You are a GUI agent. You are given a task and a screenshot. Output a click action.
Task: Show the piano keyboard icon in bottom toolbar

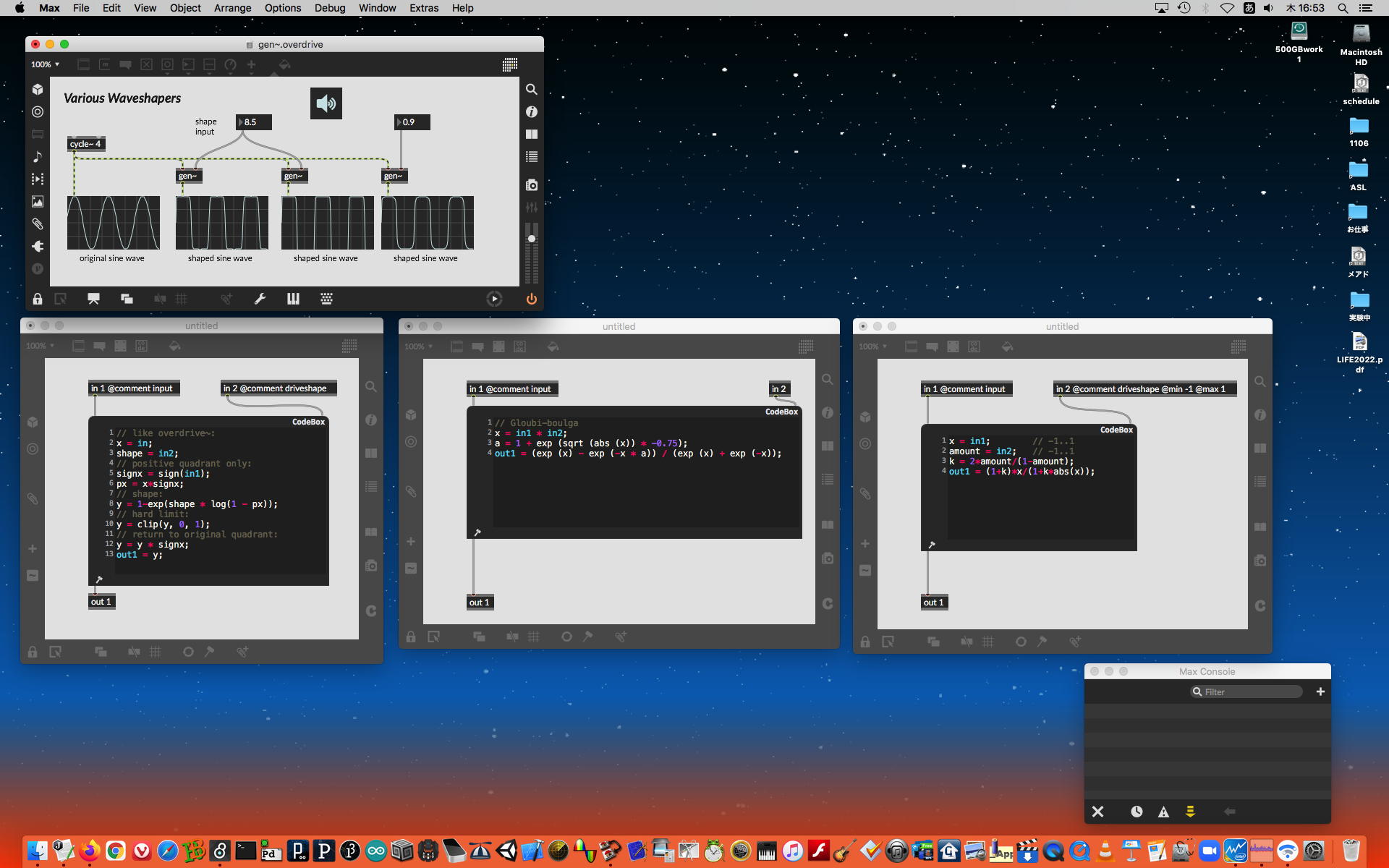click(293, 299)
